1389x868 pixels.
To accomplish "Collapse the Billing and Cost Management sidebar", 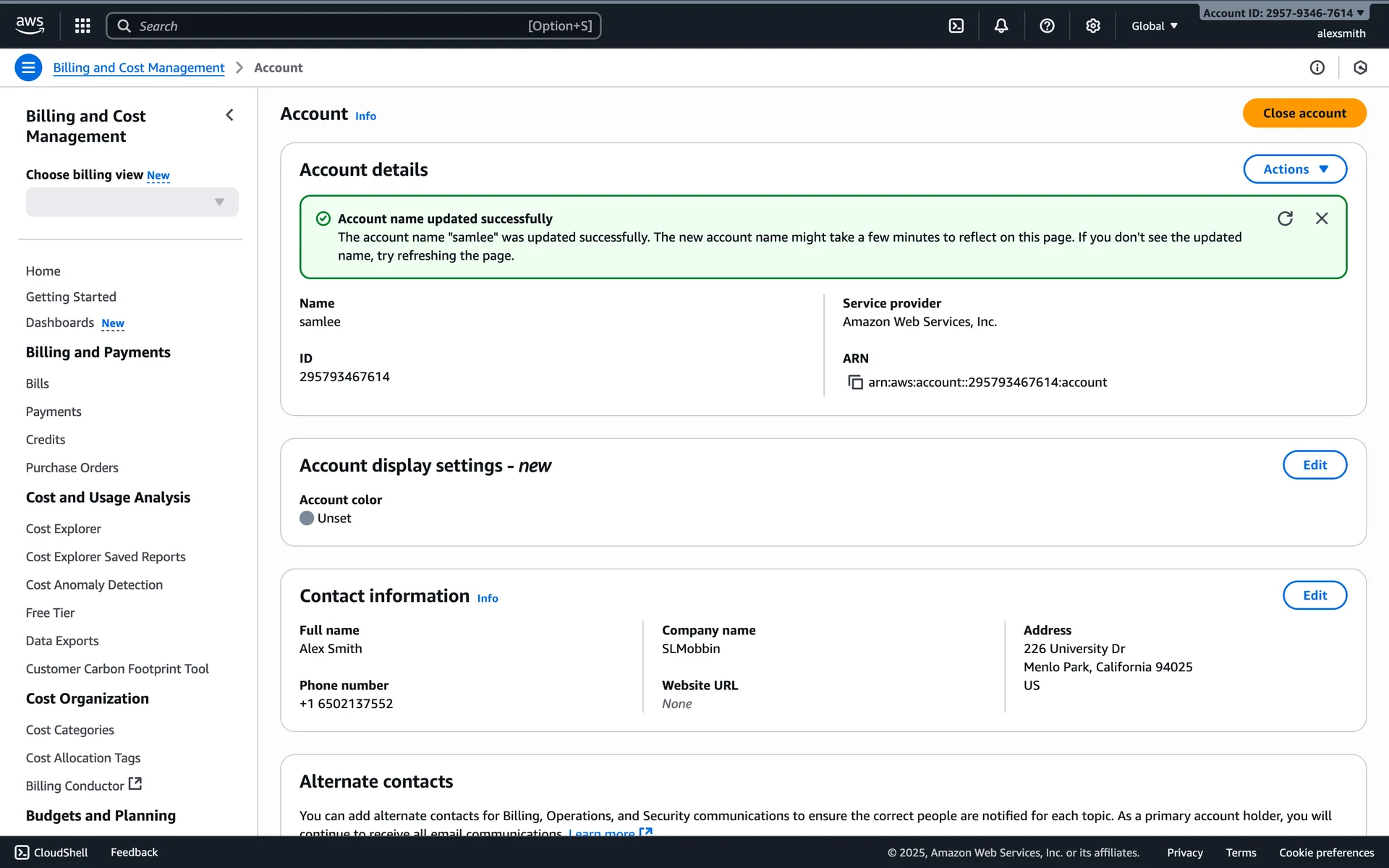I will coord(229,115).
